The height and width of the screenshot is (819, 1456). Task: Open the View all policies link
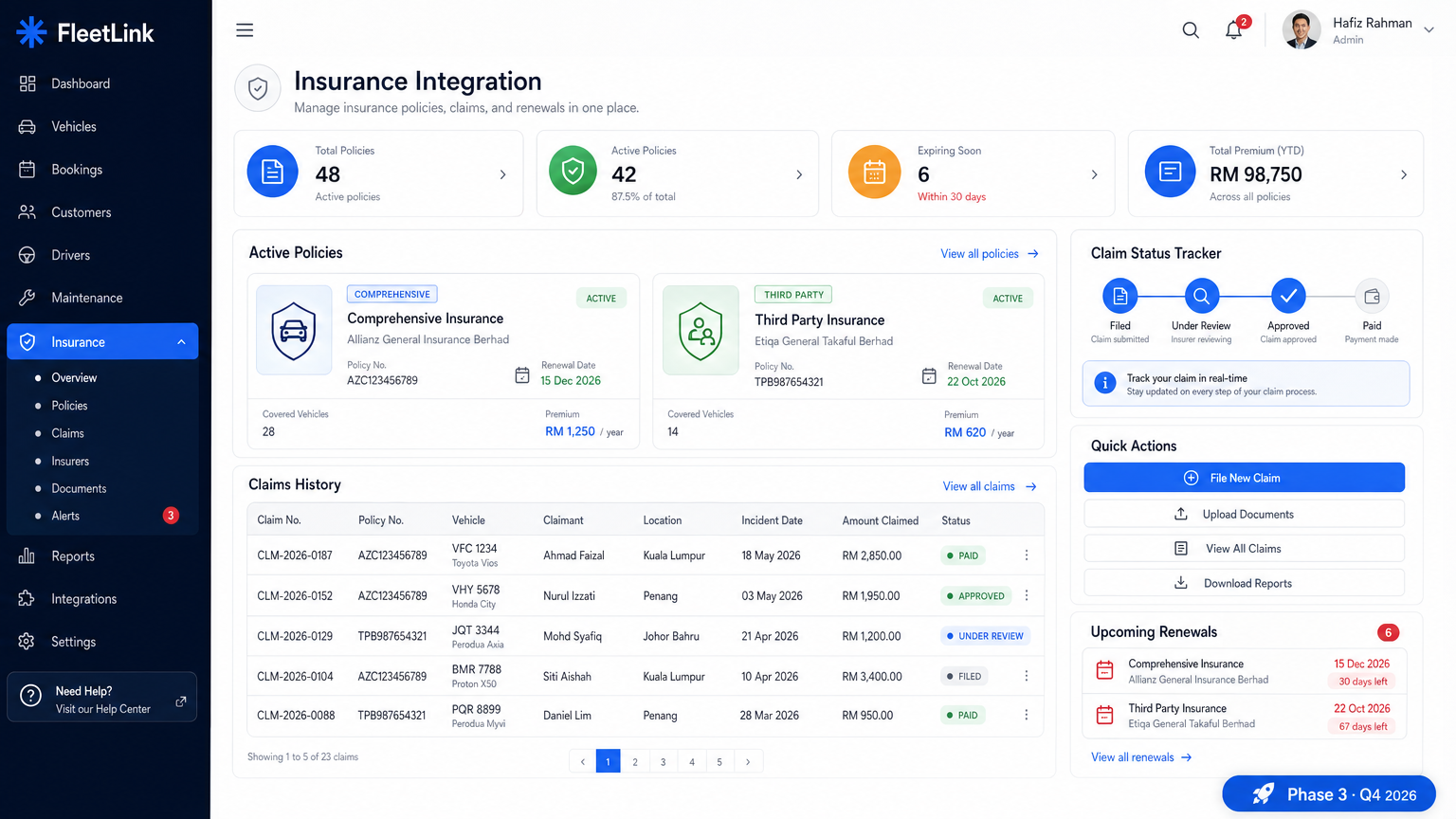(x=989, y=253)
